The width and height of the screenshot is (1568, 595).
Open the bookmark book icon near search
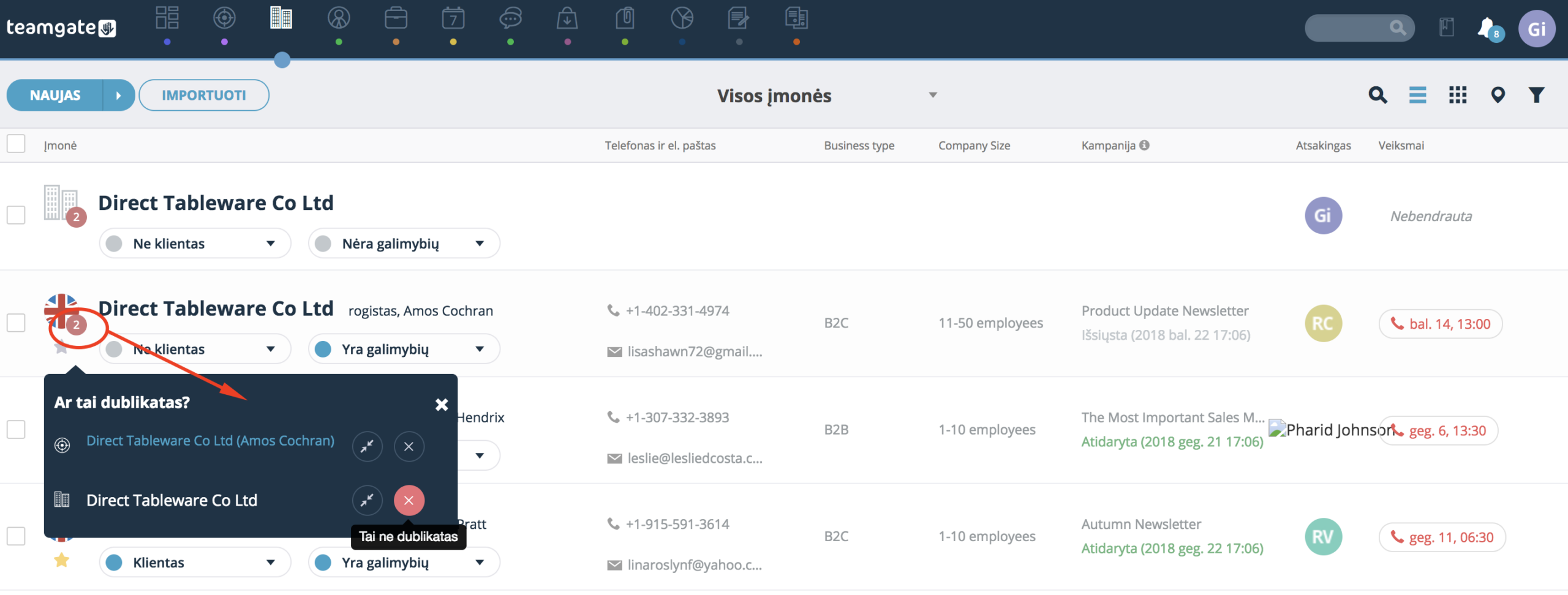pyautogui.click(x=1447, y=28)
